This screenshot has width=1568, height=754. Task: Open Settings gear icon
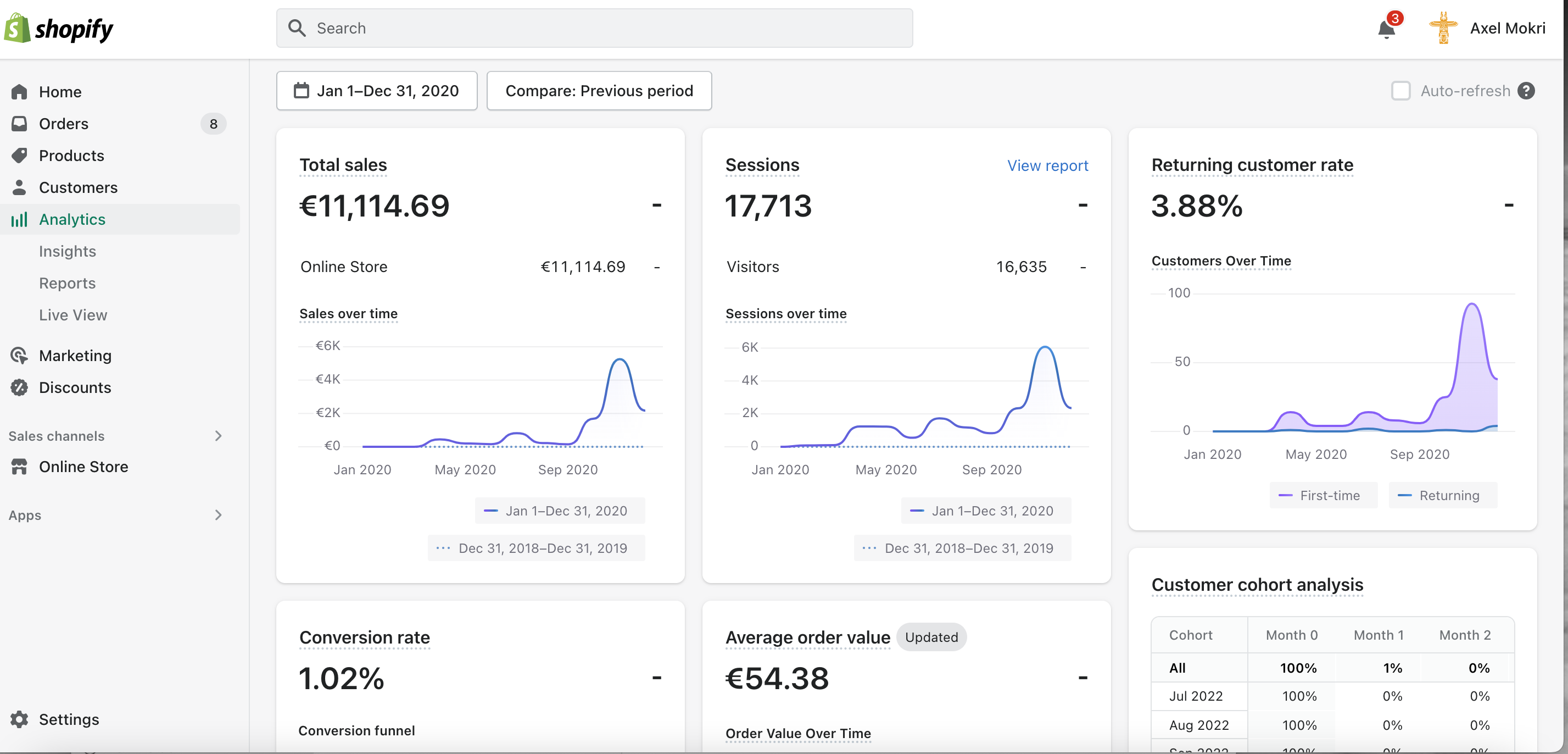tap(19, 719)
